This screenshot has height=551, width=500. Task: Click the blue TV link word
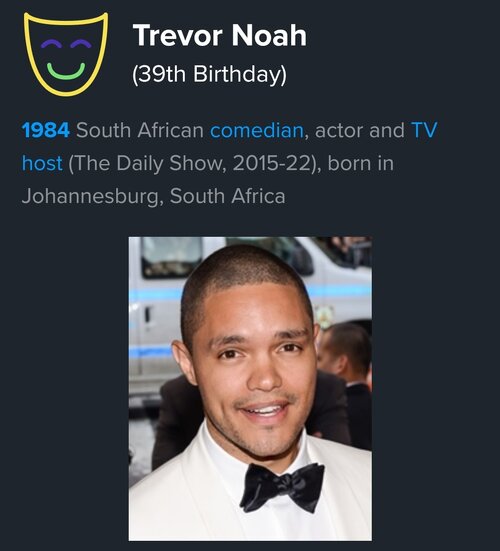(x=424, y=130)
